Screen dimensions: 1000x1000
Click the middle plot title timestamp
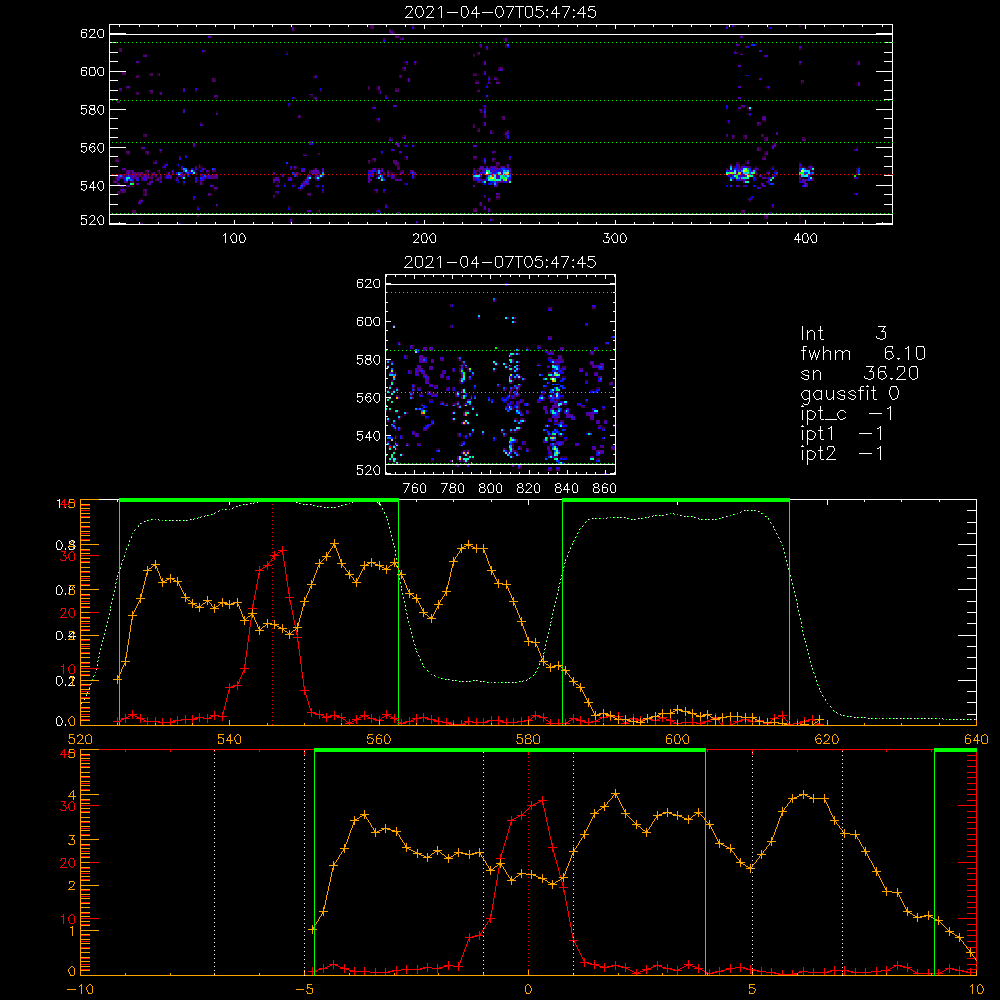[x=501, y=262]
